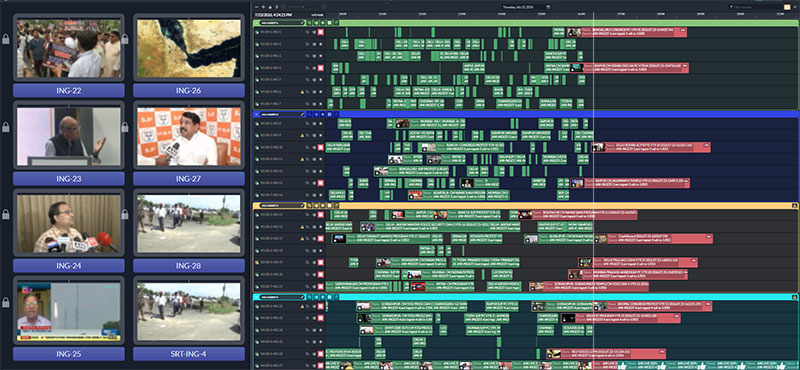Select the RAIPUR CM VISHNU DEO SAI red clip
This screenshot has height=370, width=800.
coord(629,68)
